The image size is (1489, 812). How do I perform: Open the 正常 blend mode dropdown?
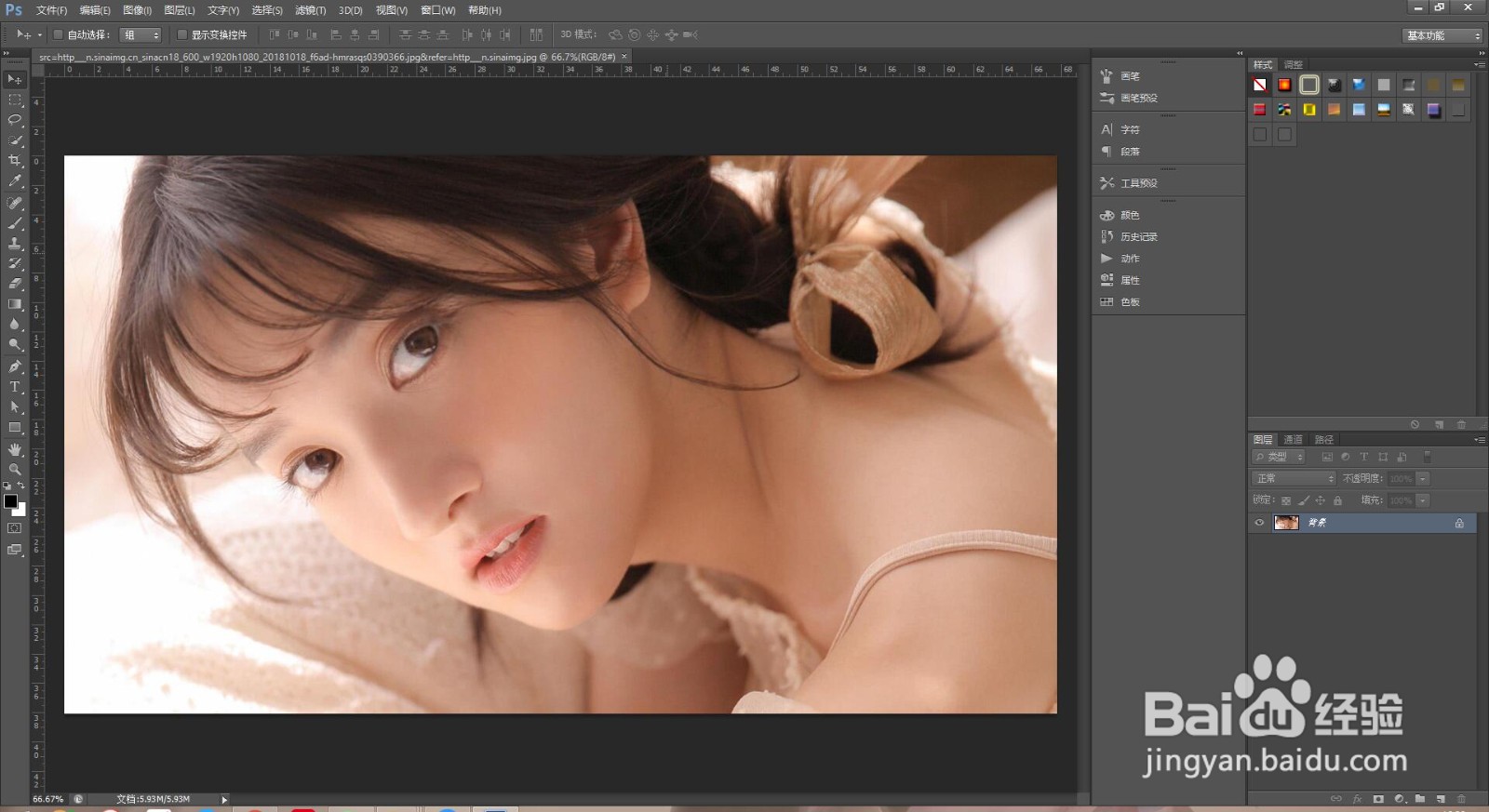(x=1294, y=478)
